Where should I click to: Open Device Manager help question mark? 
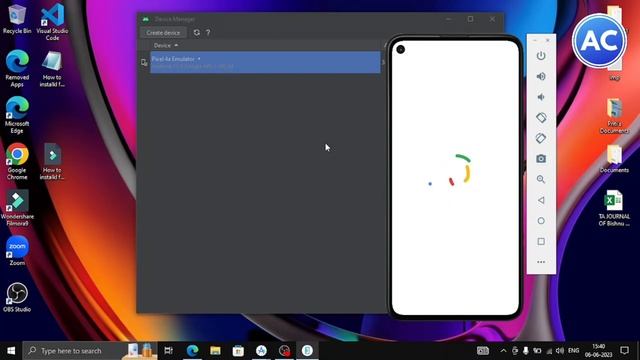pyautogui.click(x=208, y=33)
